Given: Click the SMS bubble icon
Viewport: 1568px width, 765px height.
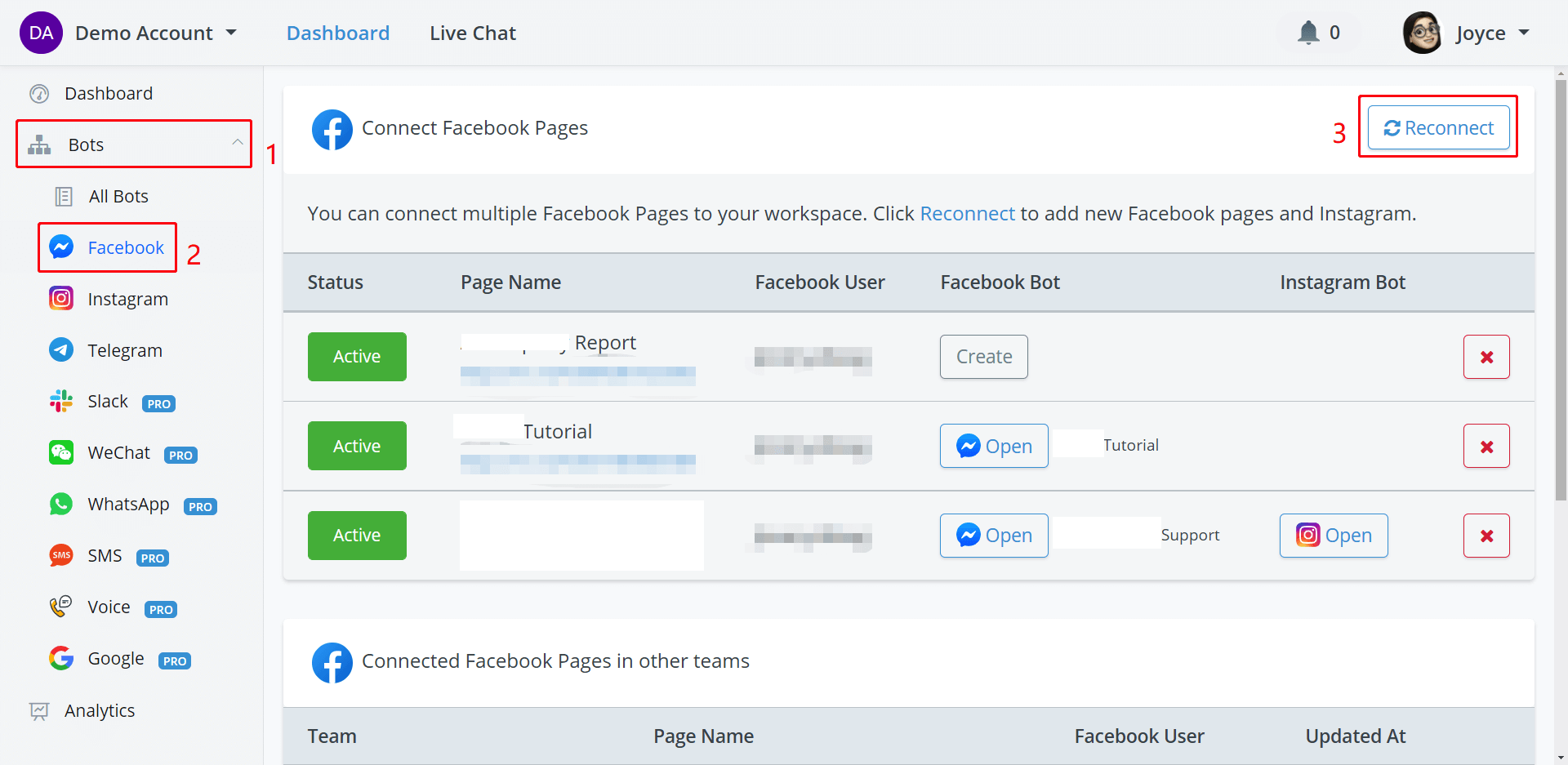Looking at the screenshot, I should coord(61,555).
